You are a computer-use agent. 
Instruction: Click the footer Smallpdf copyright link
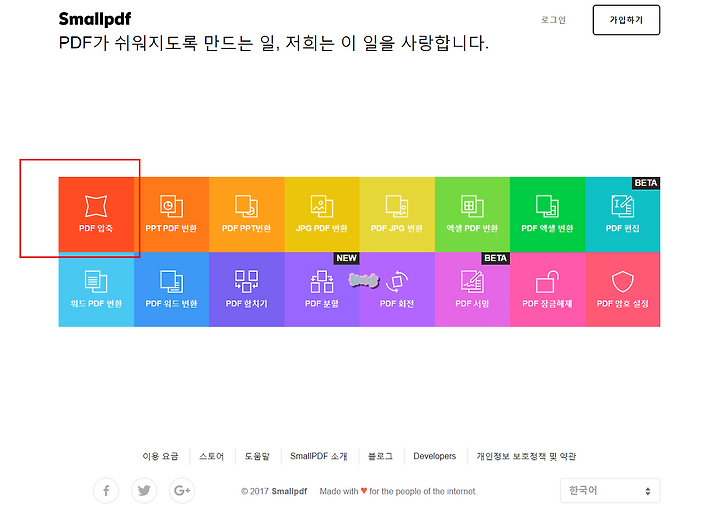(x=289, y=491)
